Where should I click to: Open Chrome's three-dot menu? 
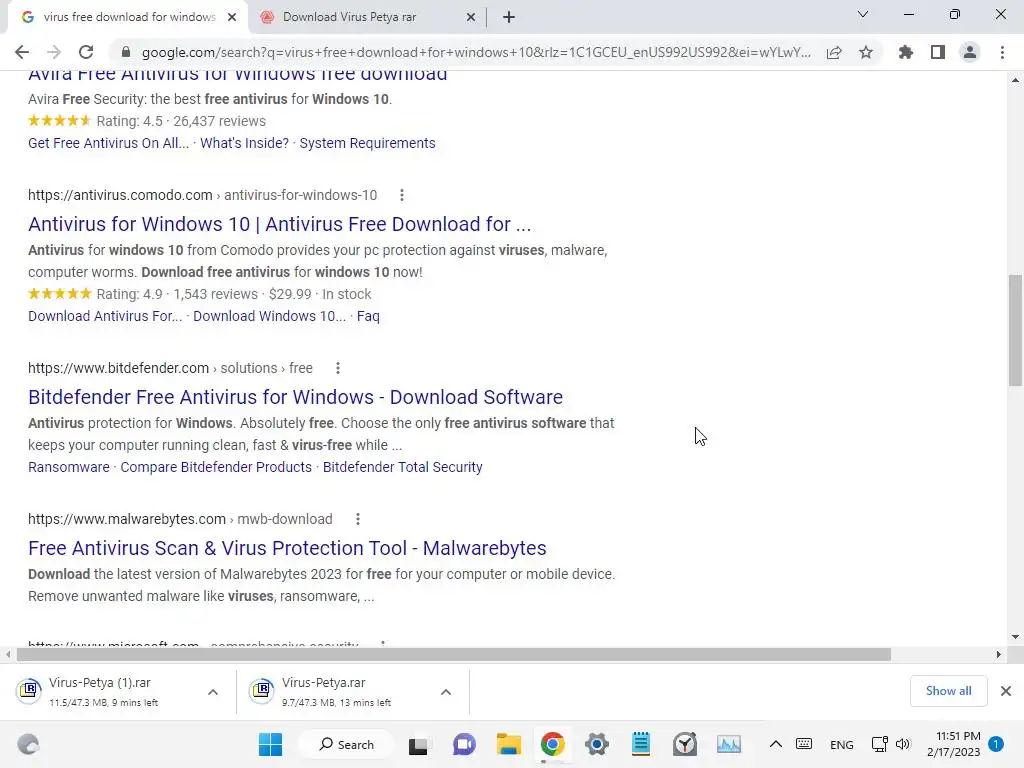1002,52
